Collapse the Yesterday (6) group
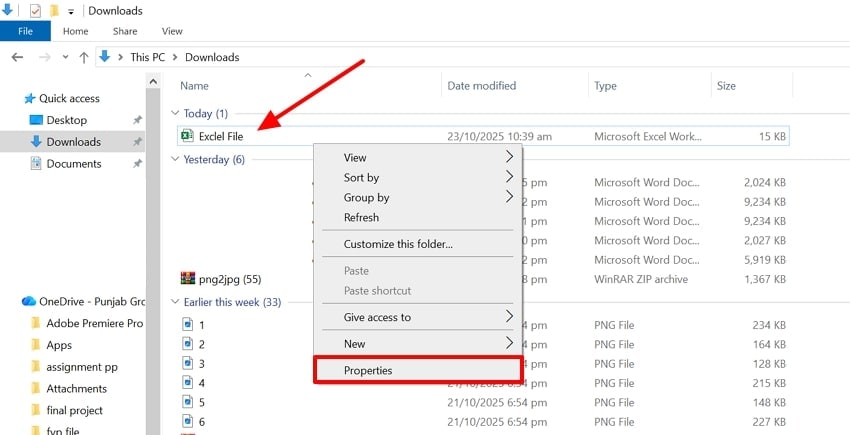Viewport: 850px width, 435px height. (175, 159)
